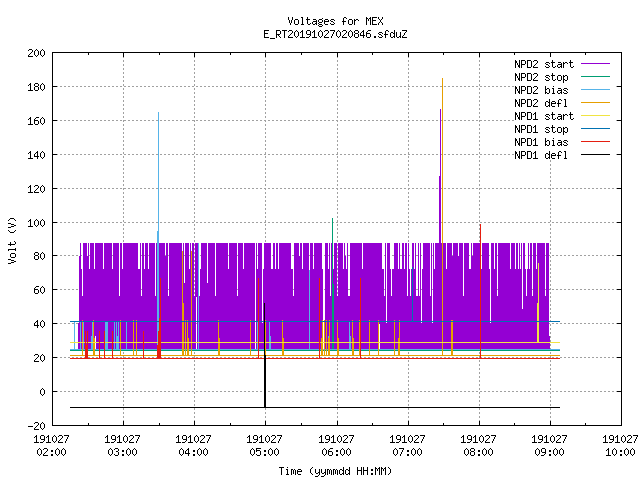Screen dimensions: 640x480
Task: Click the 200 y-axis tick label
Action: pos(36,53)
